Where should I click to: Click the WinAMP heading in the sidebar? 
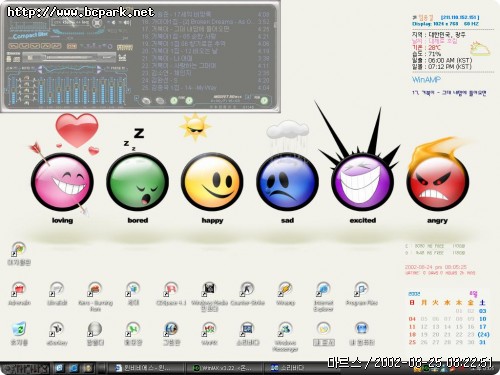[x=426, y=80]
